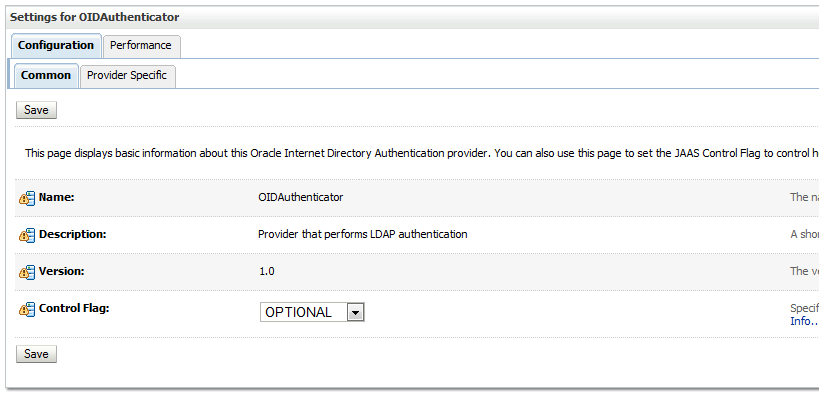Click the Version field label

62,271
